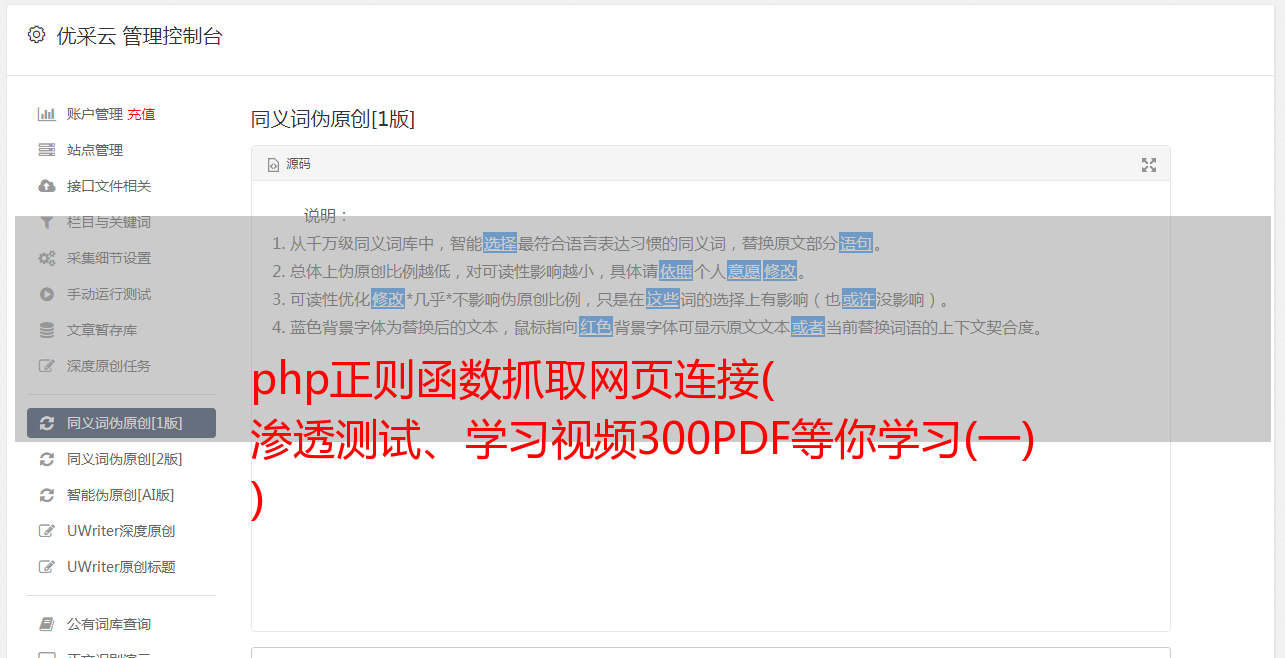The width and height of the screenshot is (1285, 658).
Task: Click the edit icon beside 深度原创任务
Action: coord(46,366)
